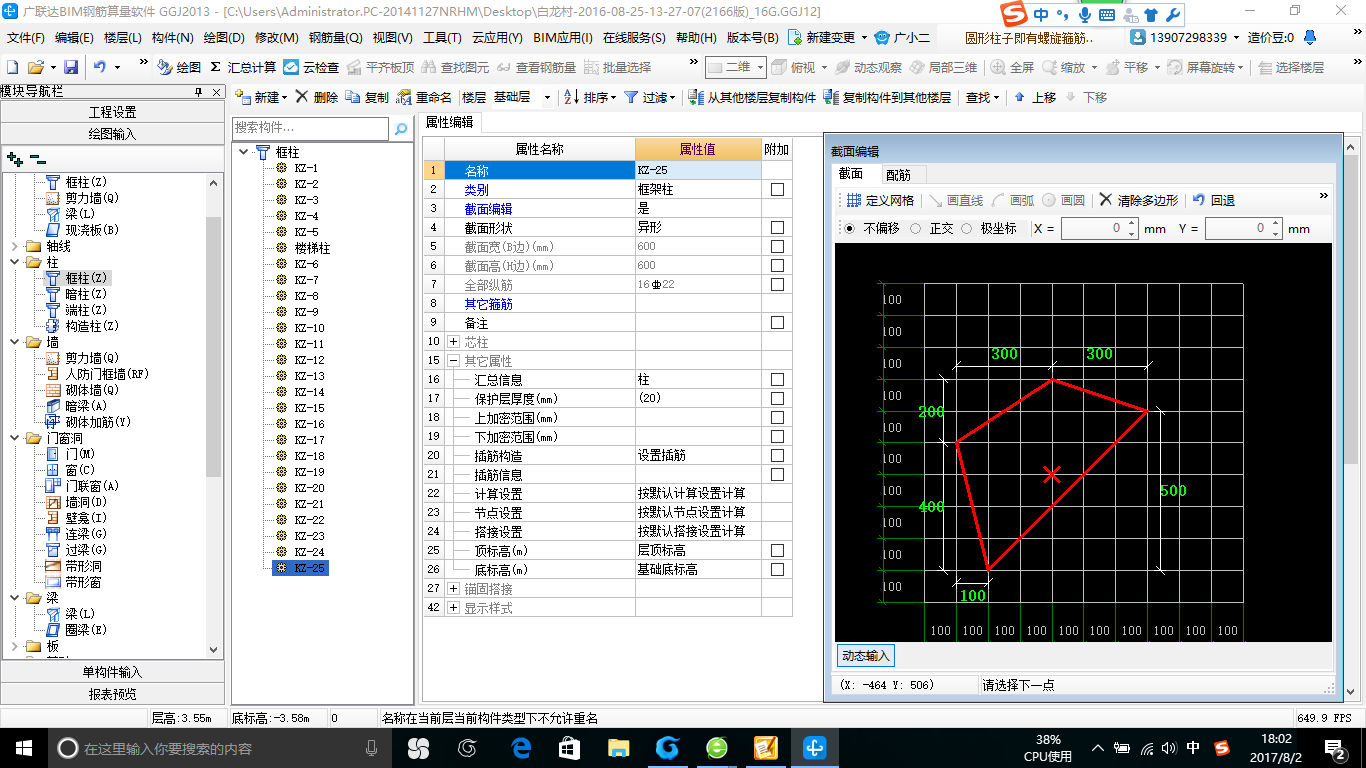This screenshot has height=768, width=1366.
Task: Expand the 显示样式 property group
Action: [x=453, y=607]
